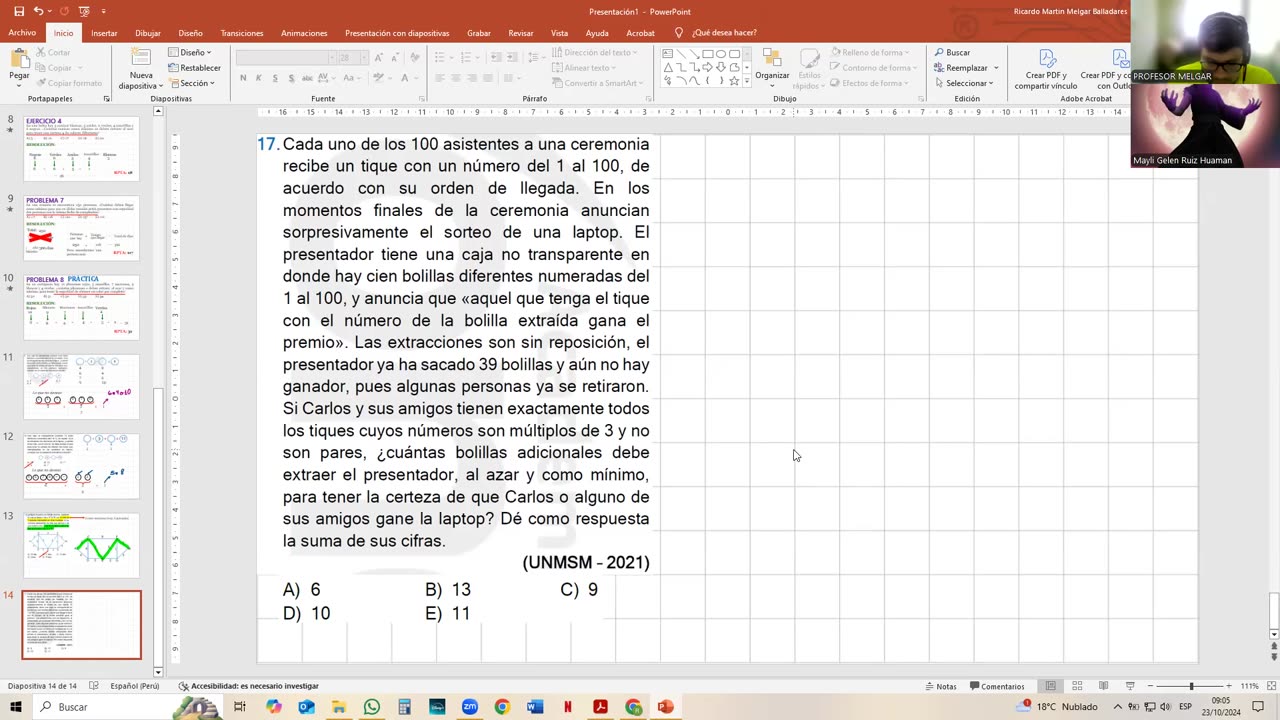This screenshot has height=720, width=1280.
Task: Click zoom out minus button
Action: [x=1152, y=686]
